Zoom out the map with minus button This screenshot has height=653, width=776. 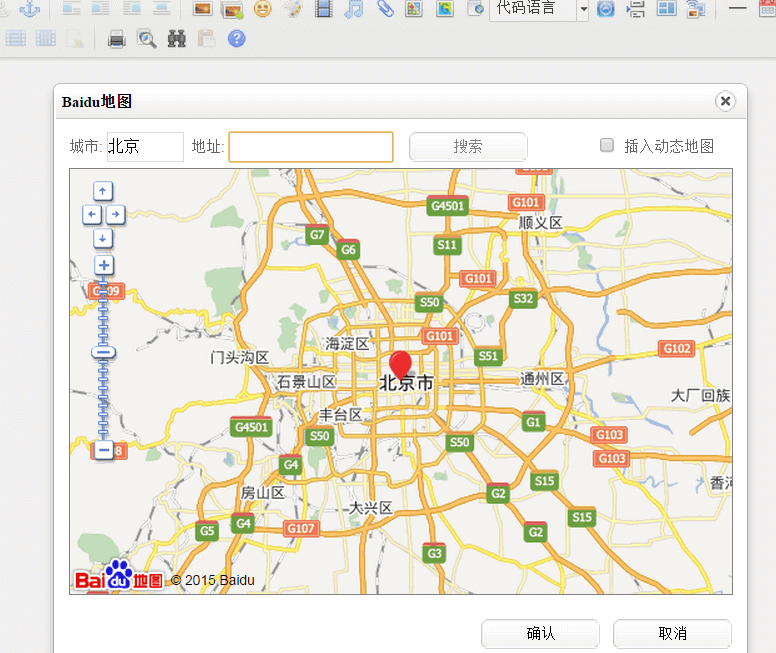coord(104,450)
